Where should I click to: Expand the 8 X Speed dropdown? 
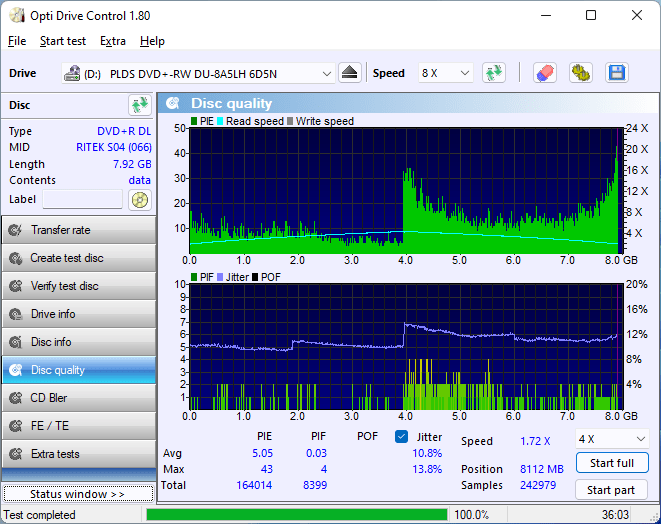coord(445,74)
